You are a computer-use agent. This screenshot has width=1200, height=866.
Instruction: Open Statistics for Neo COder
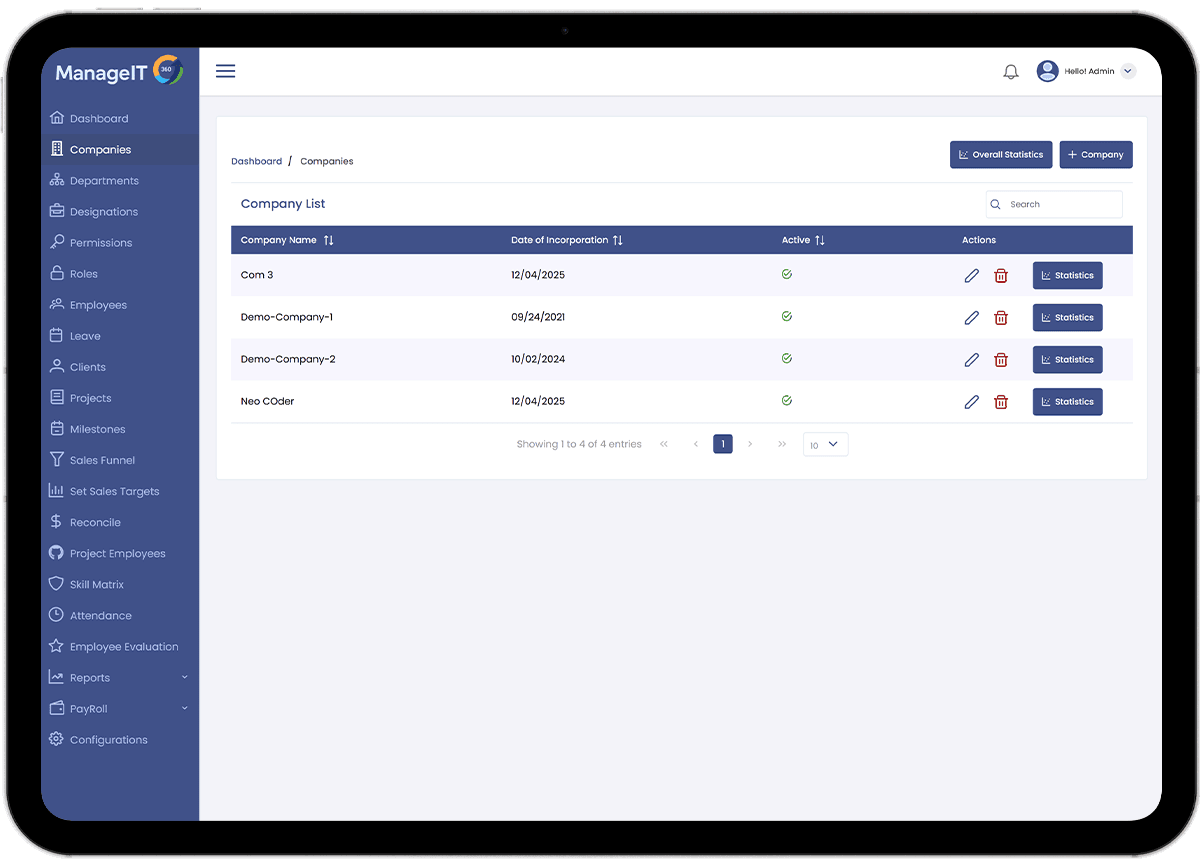pyautogui.click(x=1068, y=402)
